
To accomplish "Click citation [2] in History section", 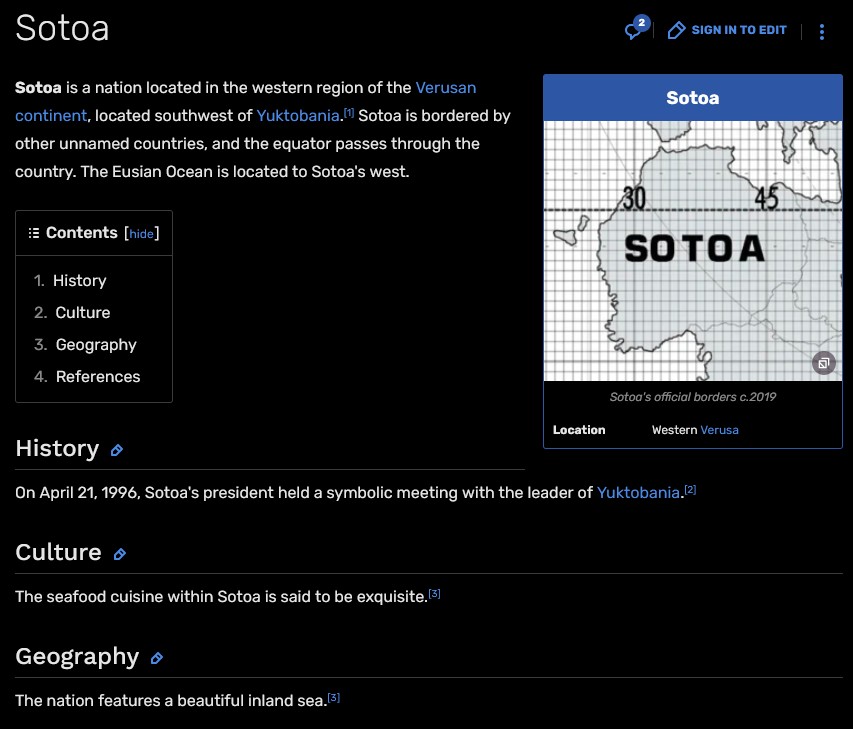I will pyautogui.click(x=690, y=490).
